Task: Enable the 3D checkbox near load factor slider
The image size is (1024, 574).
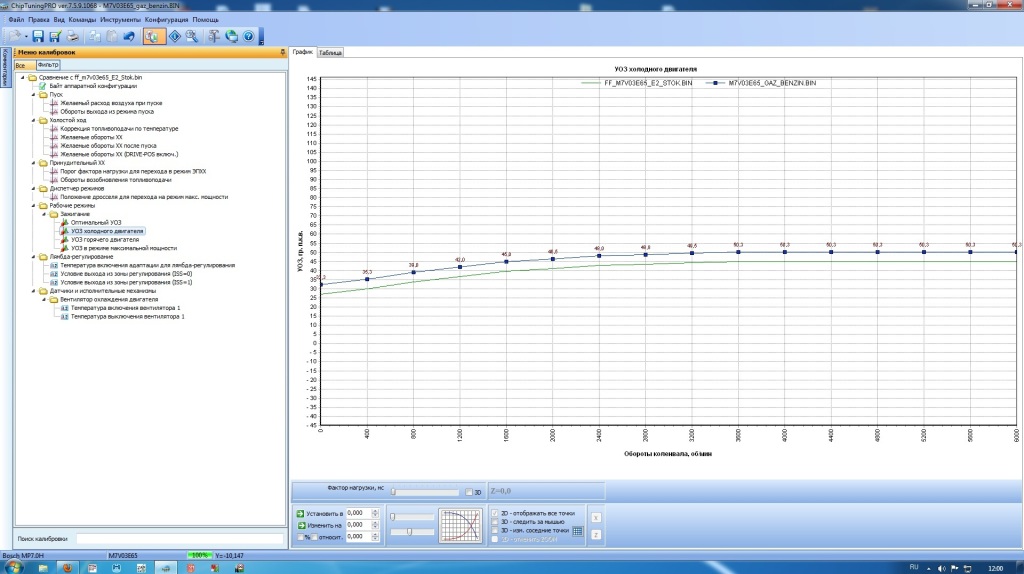Action: click(469, 492)
